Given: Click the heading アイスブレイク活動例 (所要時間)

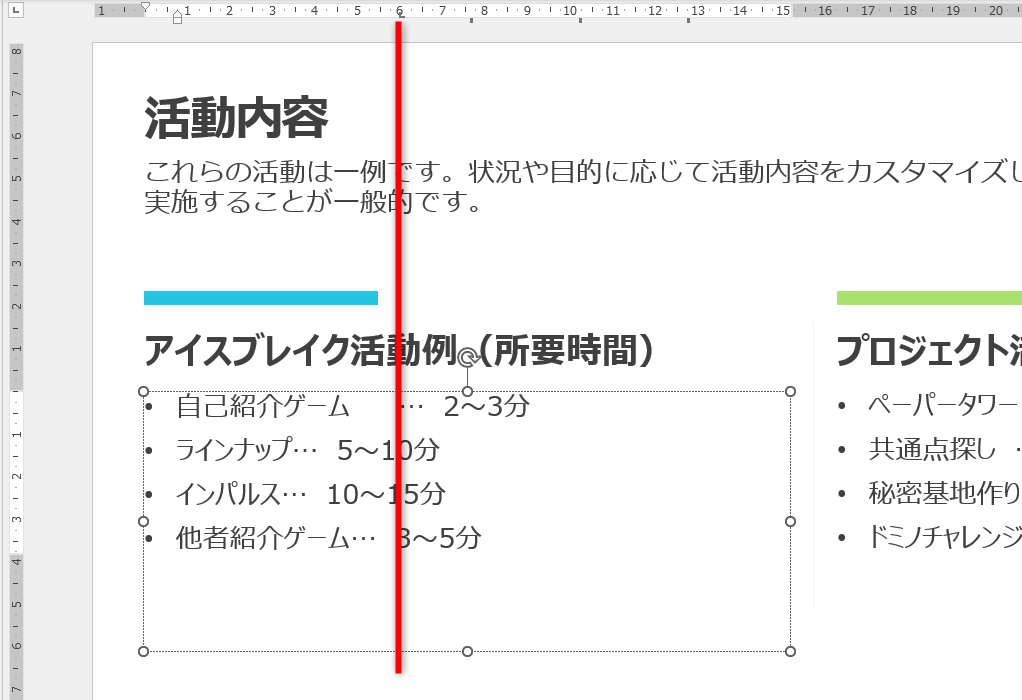Looking at the screenshot, I should coord(398,350).
